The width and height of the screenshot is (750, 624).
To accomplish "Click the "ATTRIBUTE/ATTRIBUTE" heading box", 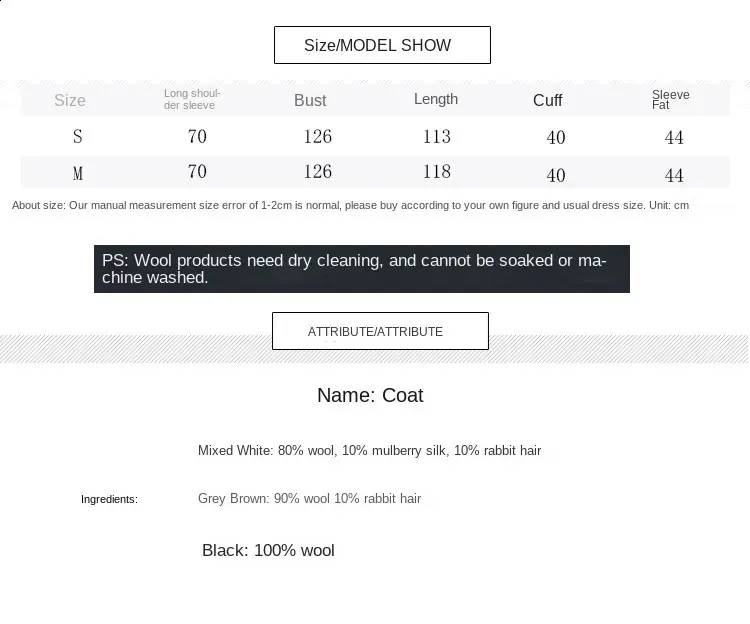I will [380, 331].
